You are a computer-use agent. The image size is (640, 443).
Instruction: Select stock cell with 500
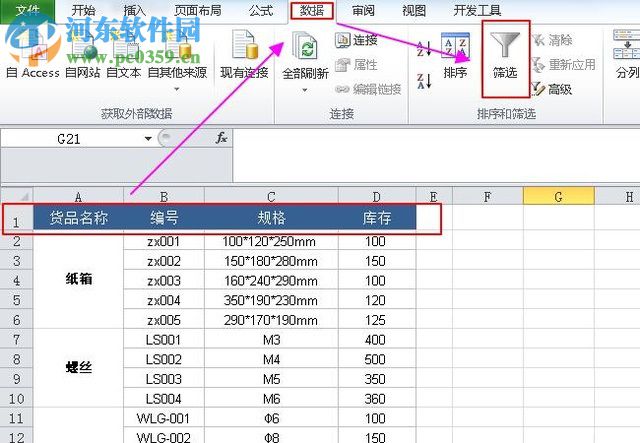pyautogui.click(x=377, y=359)
